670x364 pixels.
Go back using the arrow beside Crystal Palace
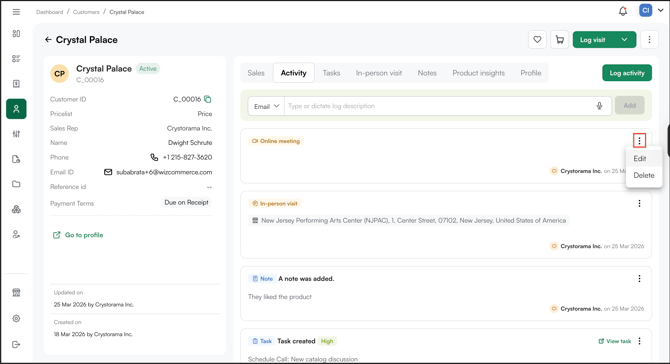[x=48, y=40]
